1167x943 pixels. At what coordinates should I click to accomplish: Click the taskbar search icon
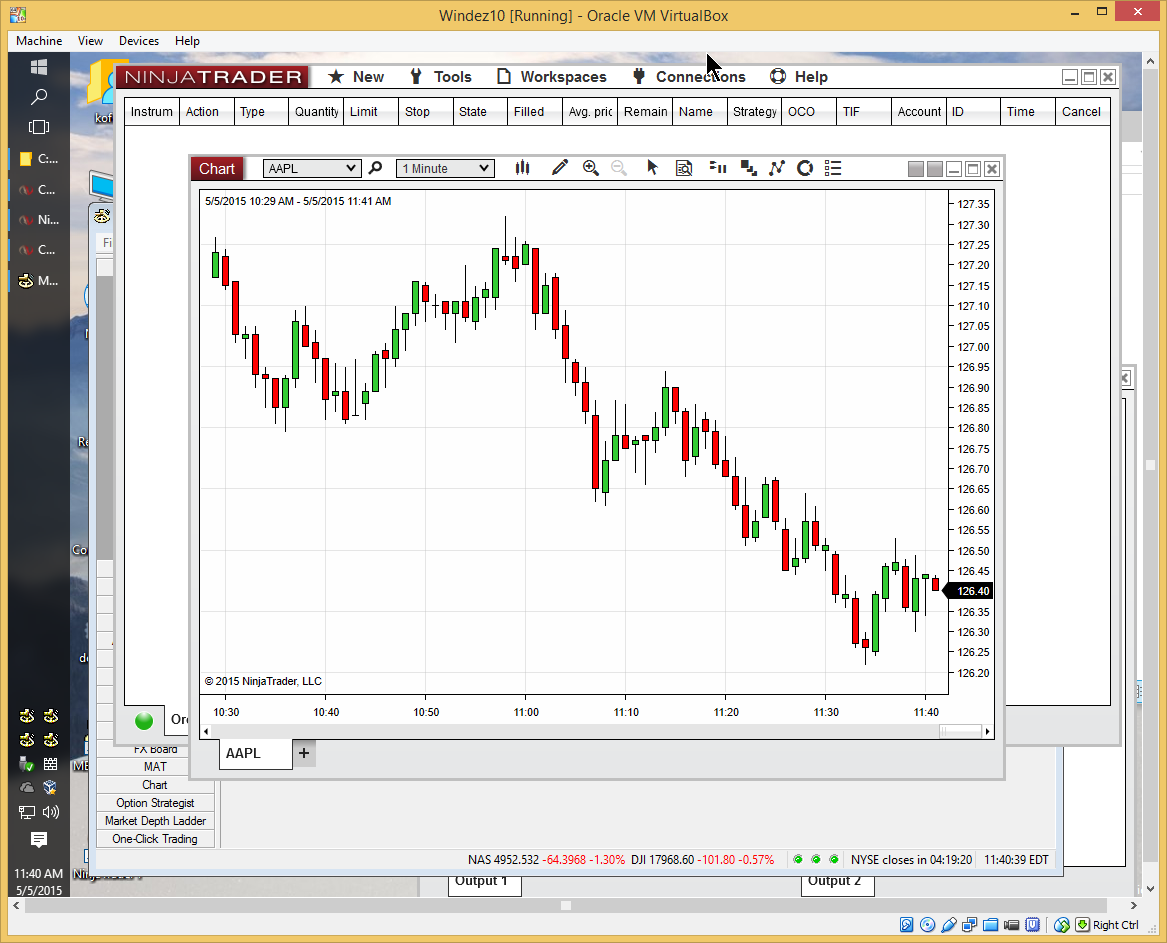click(x=39, y=97)
